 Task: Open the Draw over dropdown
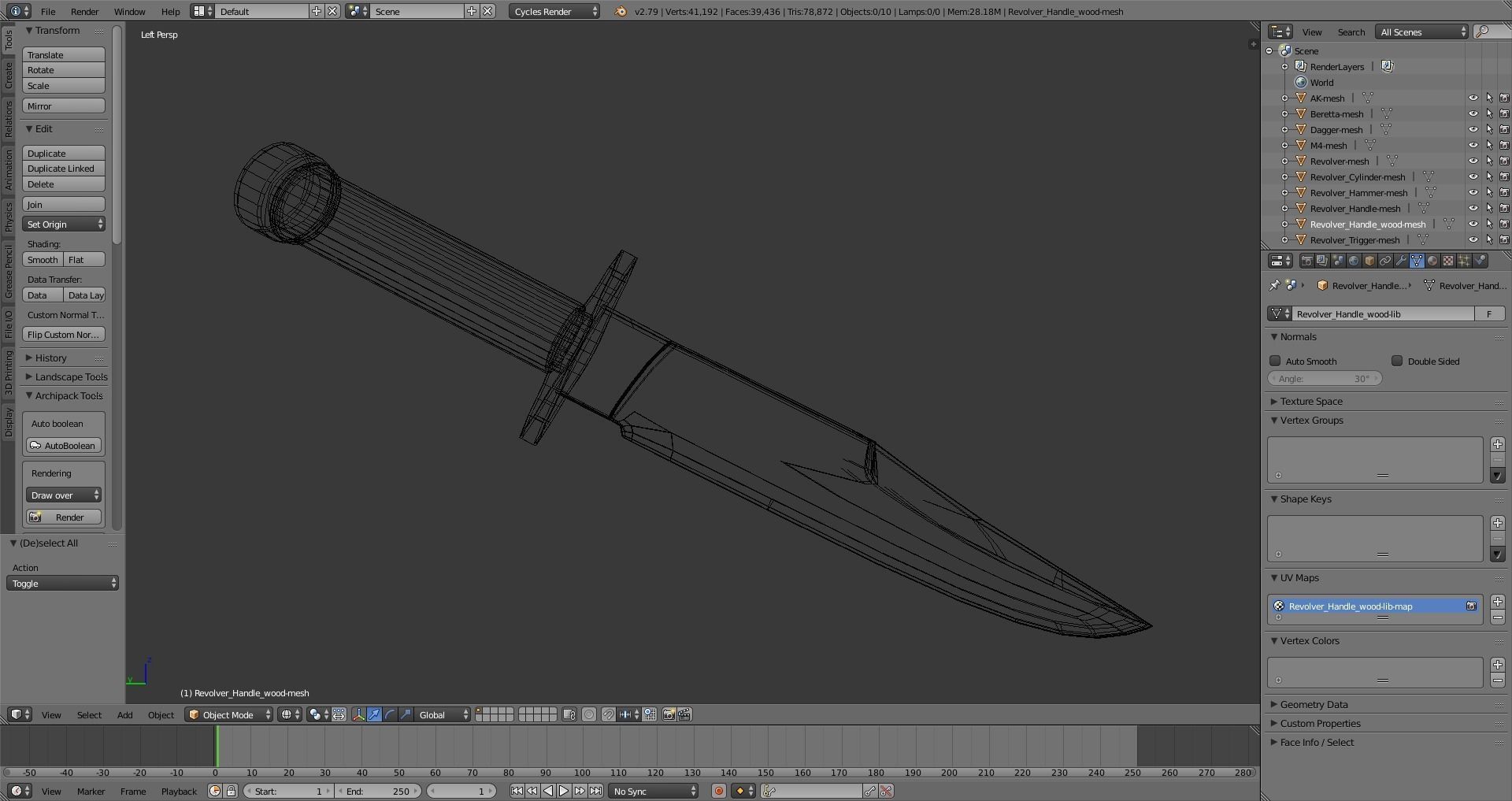[x=64, y=495]
